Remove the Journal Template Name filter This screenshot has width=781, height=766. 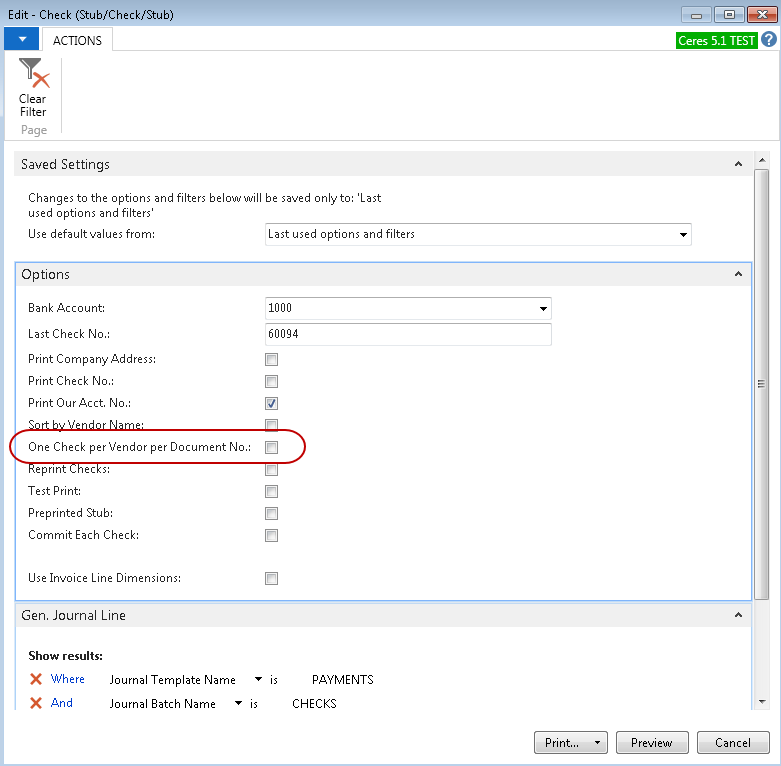36,680
